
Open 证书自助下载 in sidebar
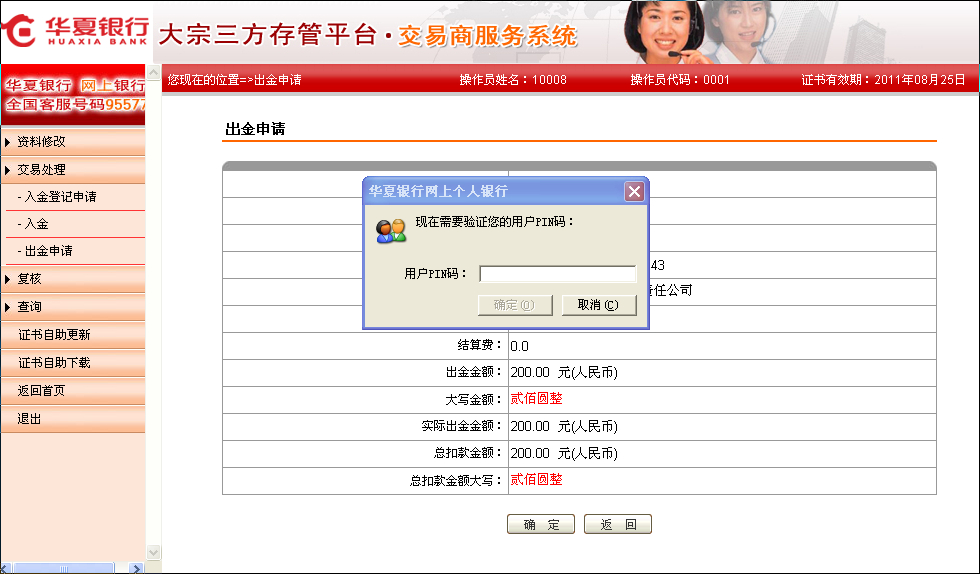[x=54, y=363]
